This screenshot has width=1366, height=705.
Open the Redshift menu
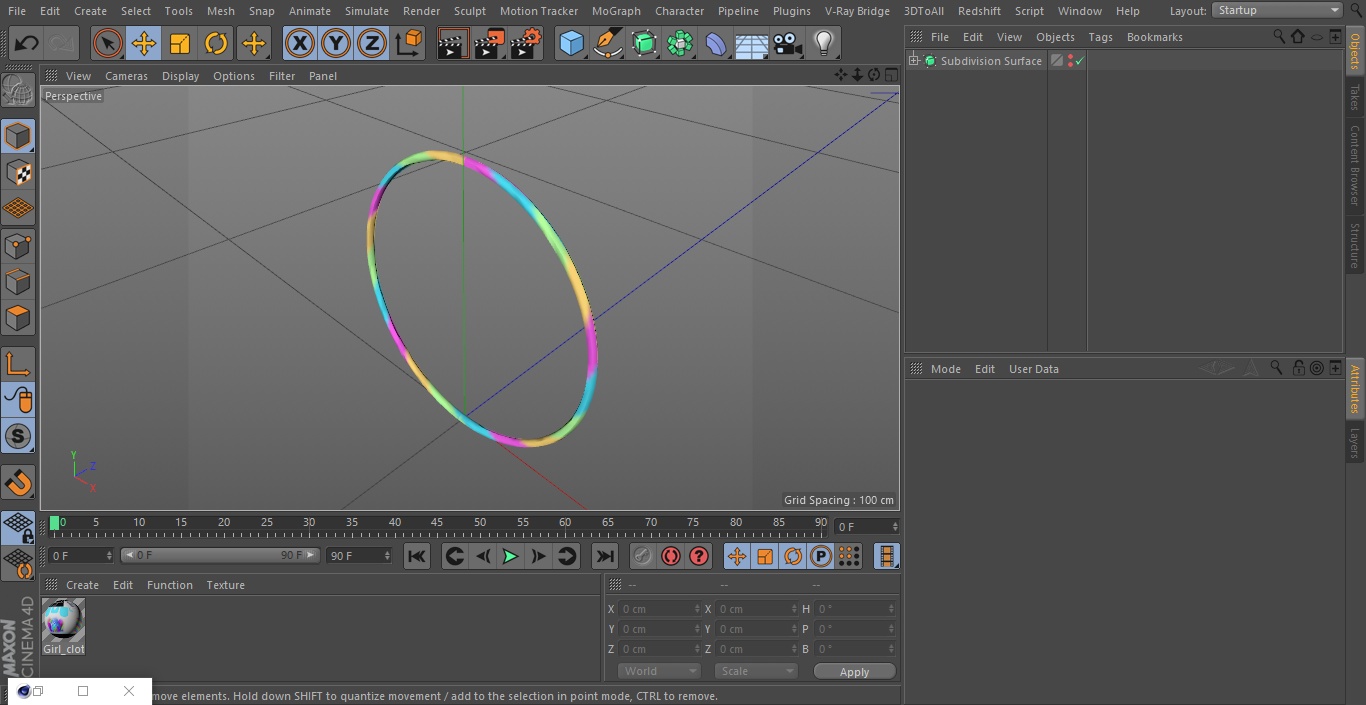[979, 11]
